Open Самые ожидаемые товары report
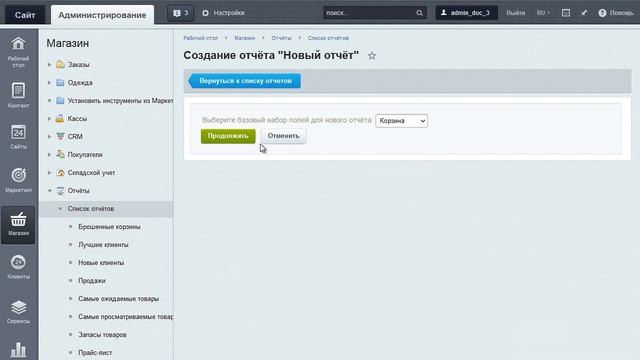Screen dimensions: 640x360 (x=118, y=298)
